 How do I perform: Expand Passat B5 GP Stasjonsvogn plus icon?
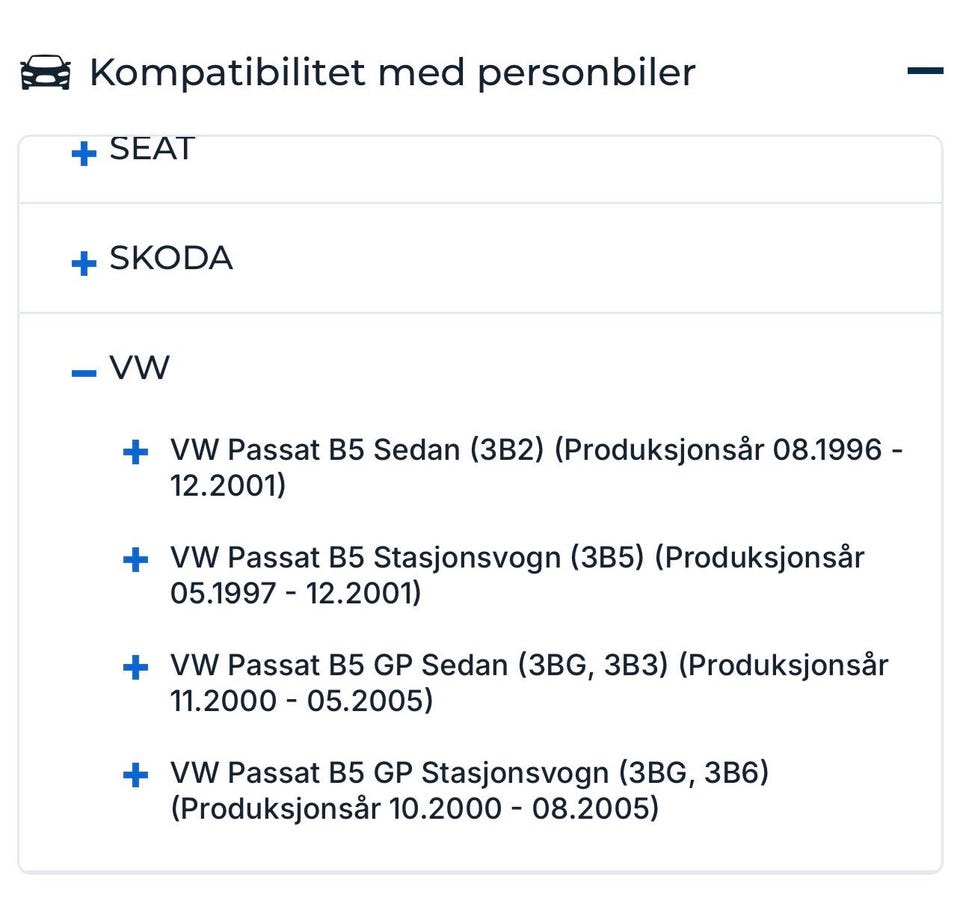tap(135, 775)
